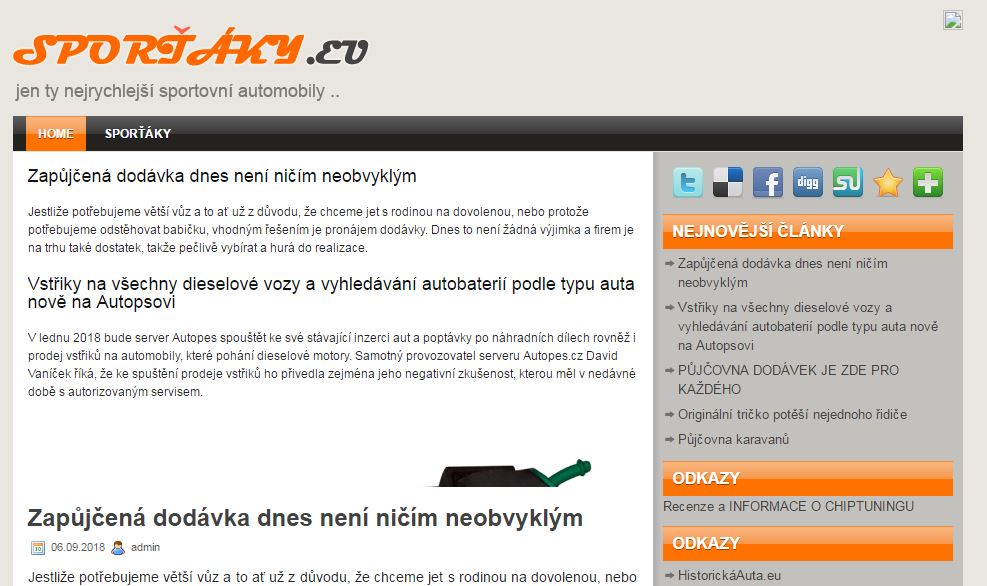Click the admin author link
This screenshot has height=586, width=987.
[x=145, y=547]
